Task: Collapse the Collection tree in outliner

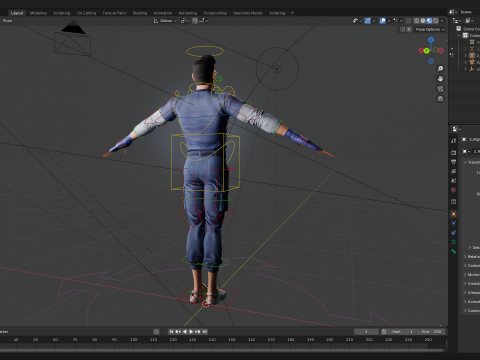Action: [x=460, y=35]
